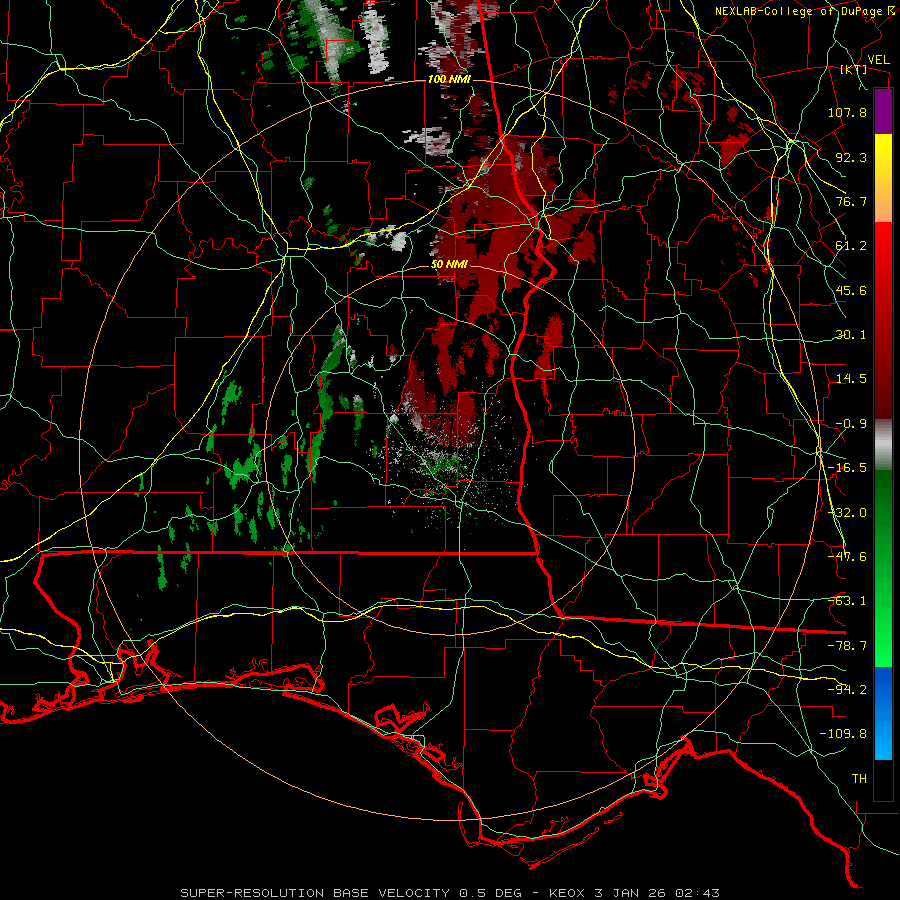Click the 107.8 velocity scale value
The height and width of the screenshot is (900, 900).
(x=847, y=112)
